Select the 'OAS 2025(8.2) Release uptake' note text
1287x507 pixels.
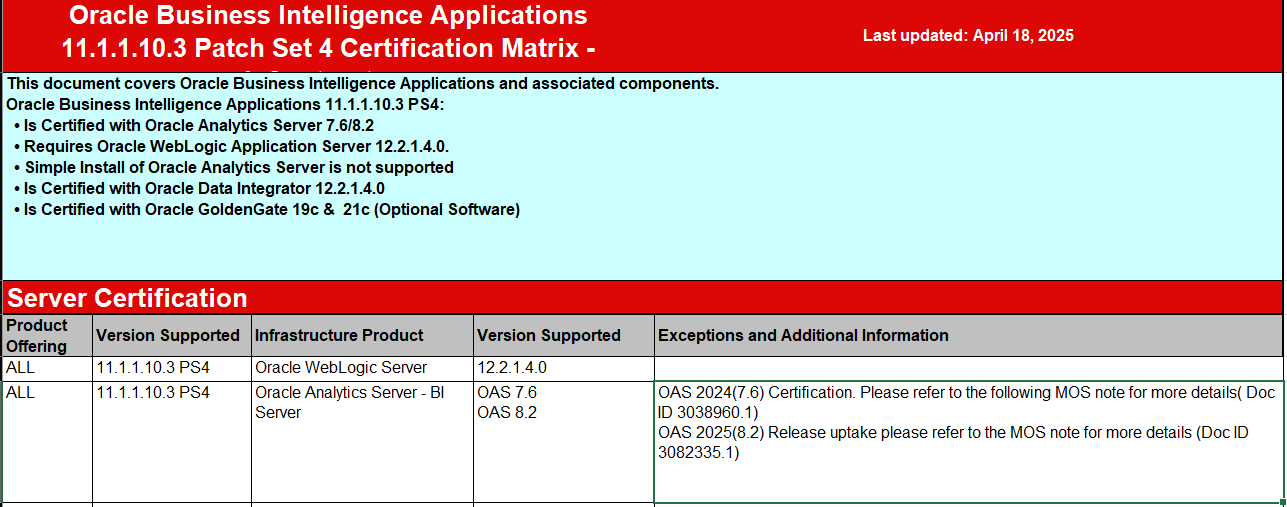click(x=953, y=443)
